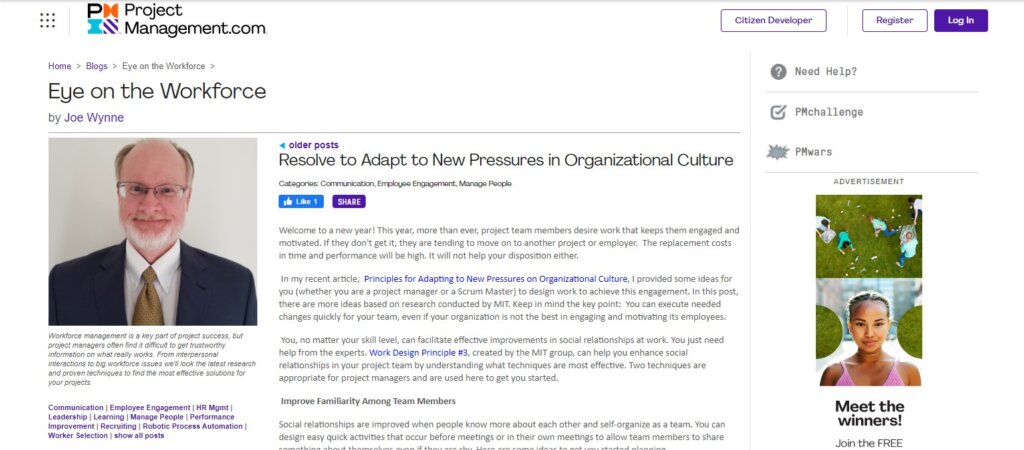Click the Log In button
Viewport: 1024px width, 450px height.
(961, 20)
